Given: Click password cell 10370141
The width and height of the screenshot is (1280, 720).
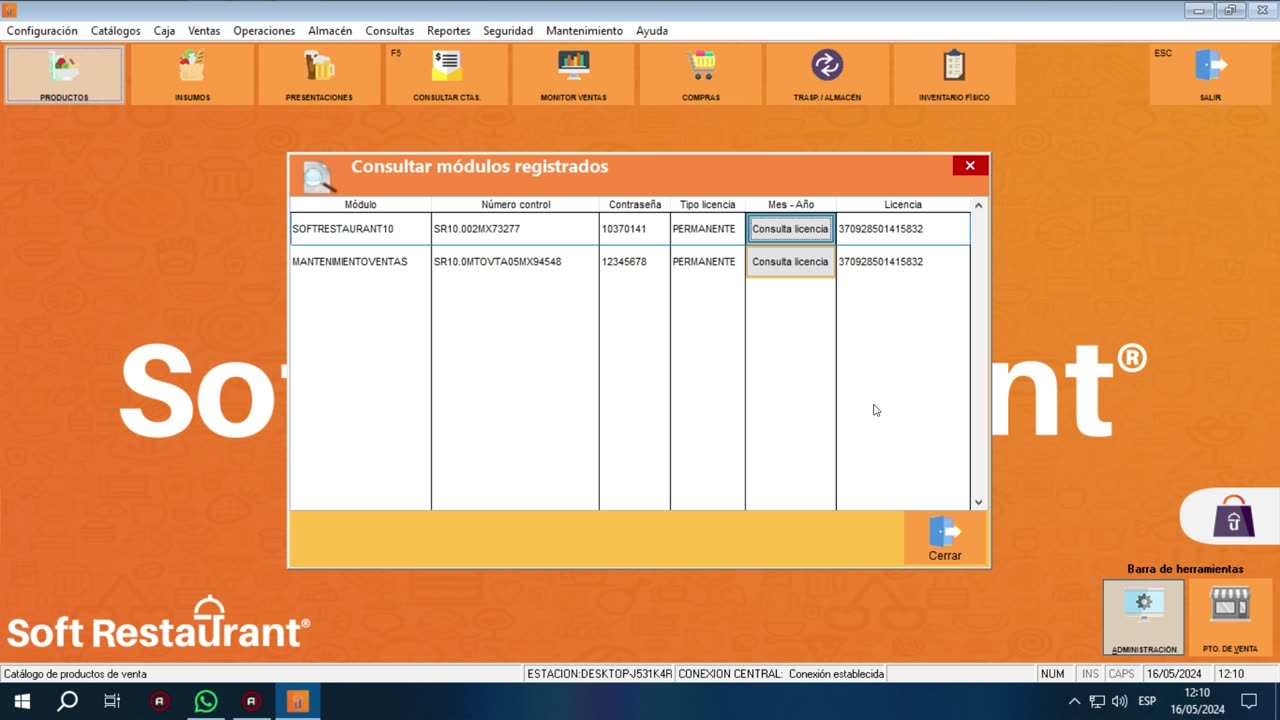Looking at the screenshot, I should (635, 229).
